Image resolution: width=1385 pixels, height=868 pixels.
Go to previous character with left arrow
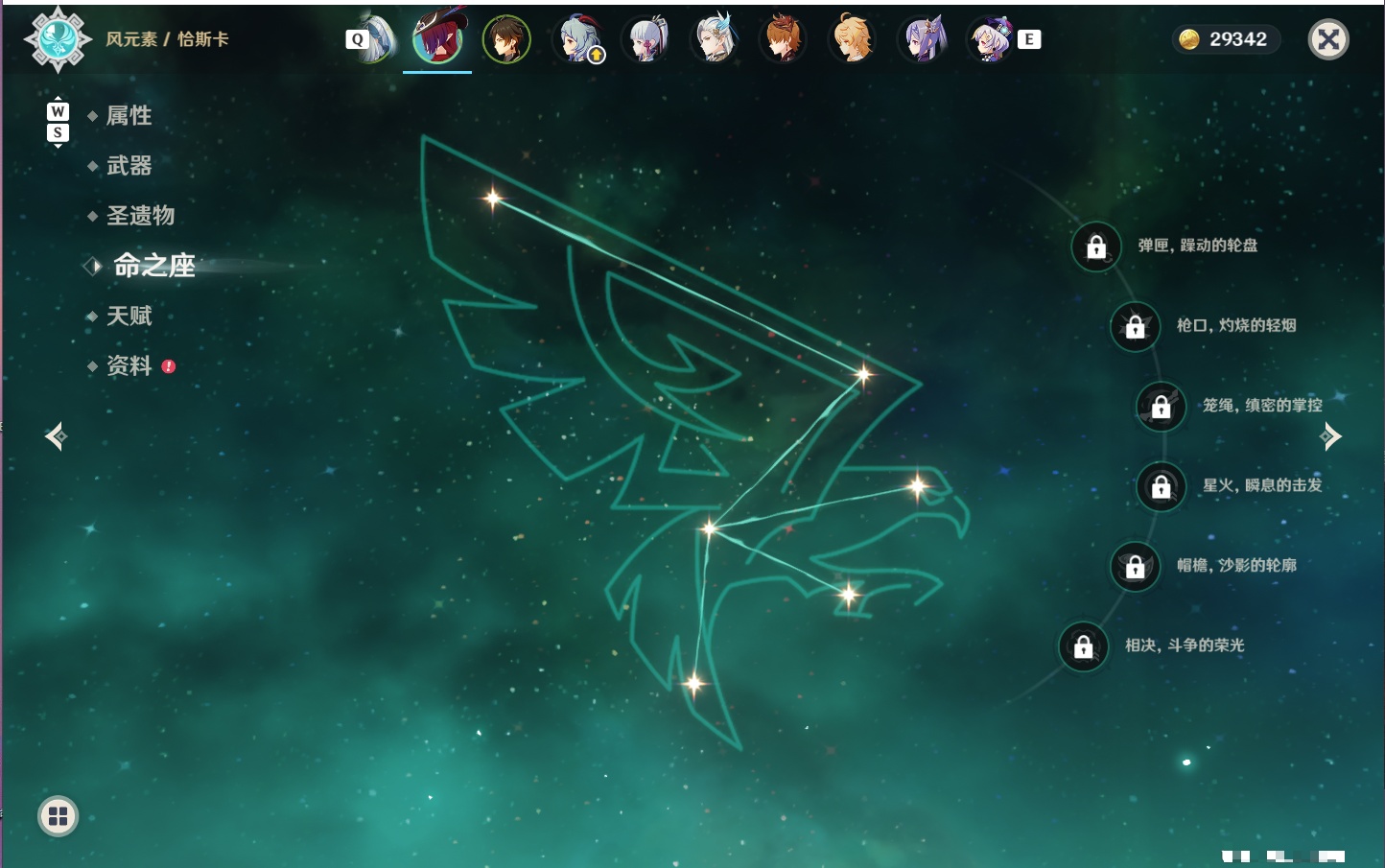56,436
